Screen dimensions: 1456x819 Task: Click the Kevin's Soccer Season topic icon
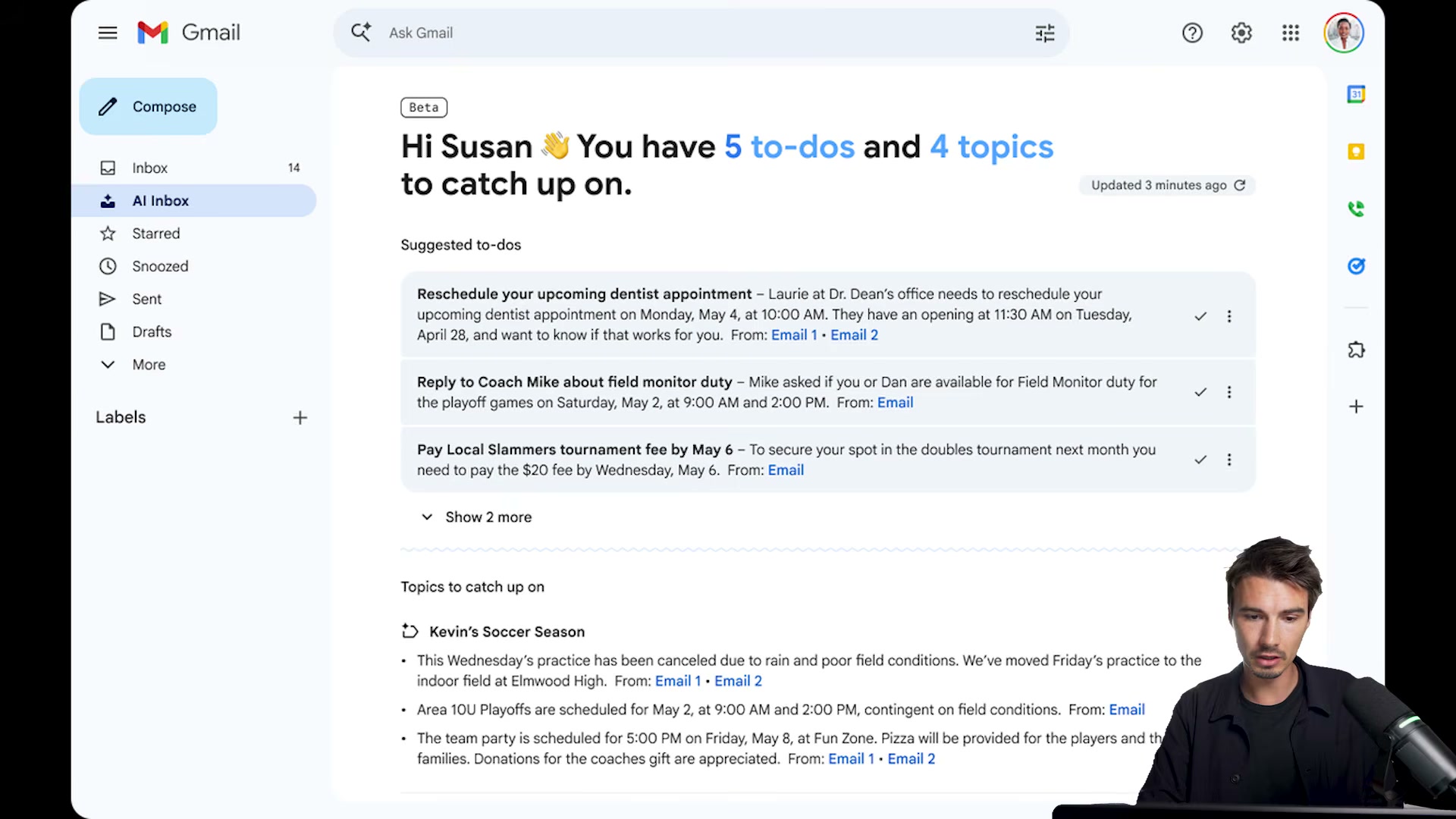(410, 631)
